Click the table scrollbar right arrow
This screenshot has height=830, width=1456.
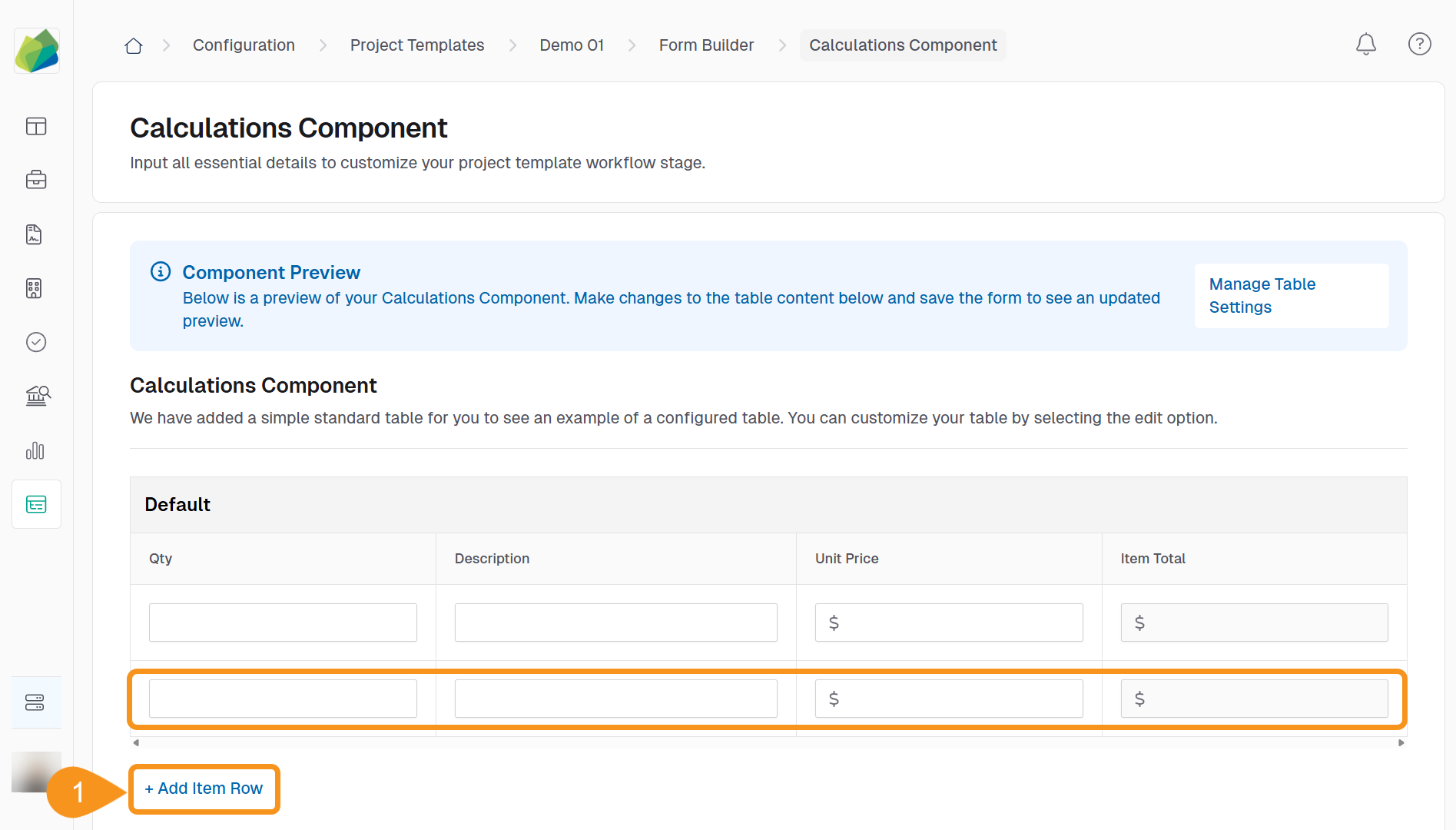(x=1401, y=742)
